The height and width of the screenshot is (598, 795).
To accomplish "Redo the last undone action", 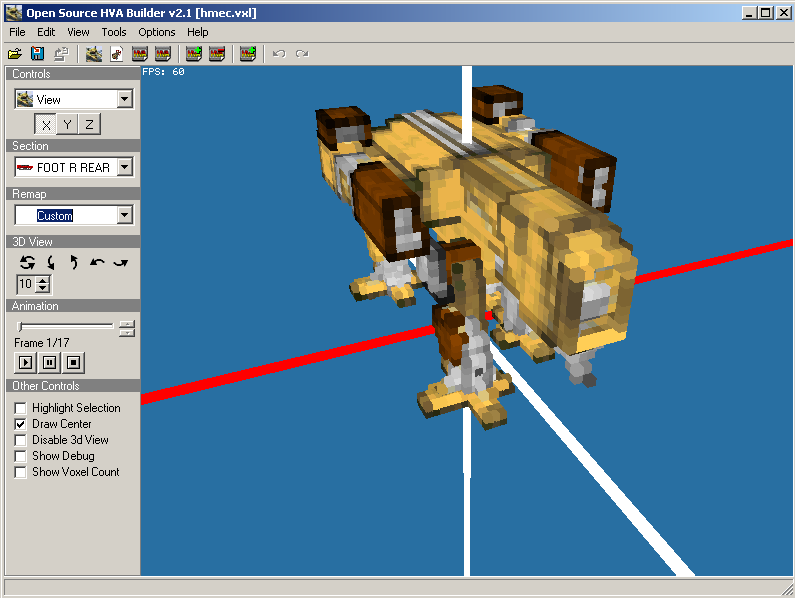I will tap(302, 53).
